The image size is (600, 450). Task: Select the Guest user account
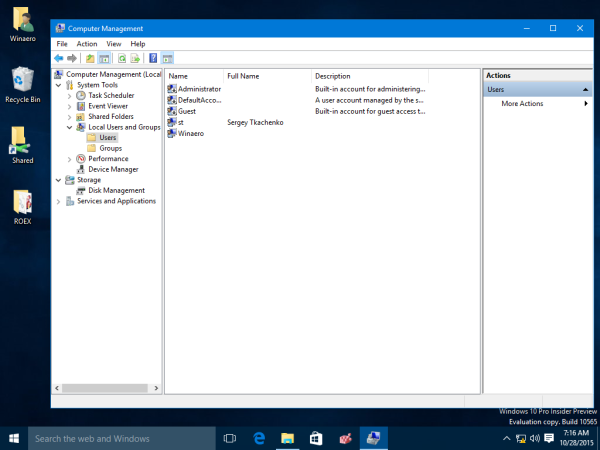pyautogui.click(x=186, y=111)
